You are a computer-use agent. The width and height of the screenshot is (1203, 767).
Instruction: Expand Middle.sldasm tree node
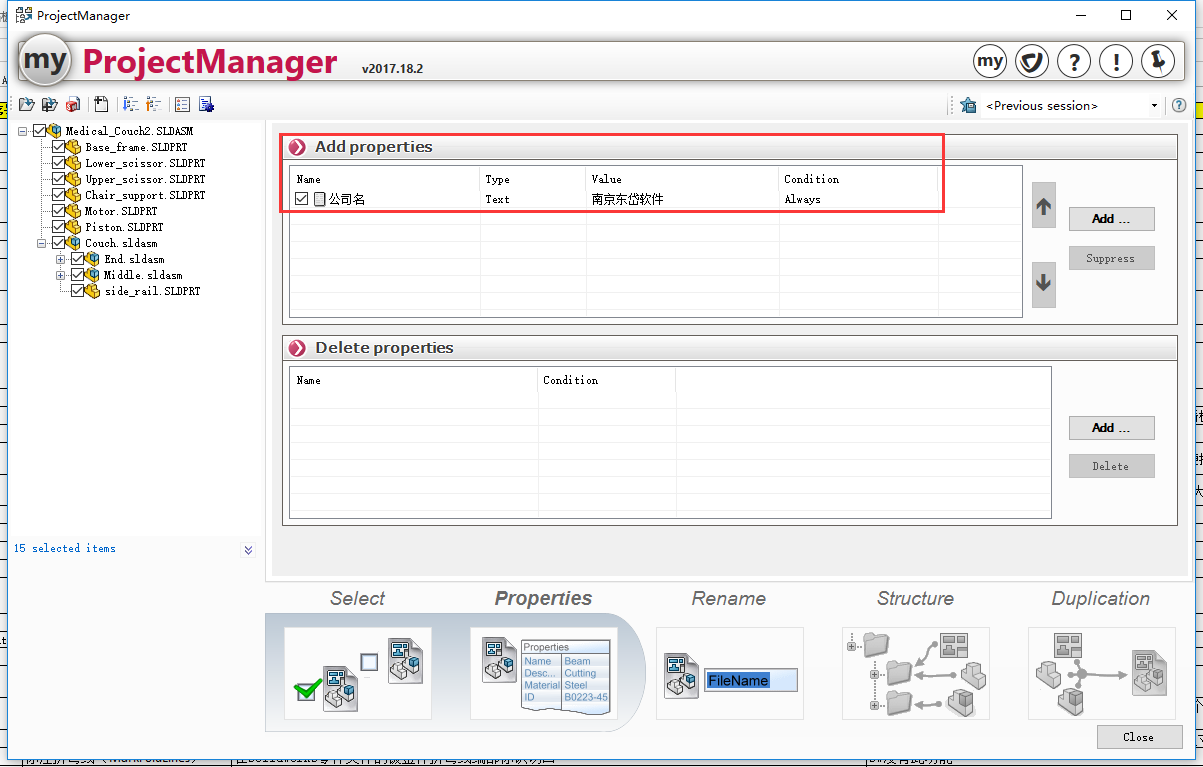(61, 275)
